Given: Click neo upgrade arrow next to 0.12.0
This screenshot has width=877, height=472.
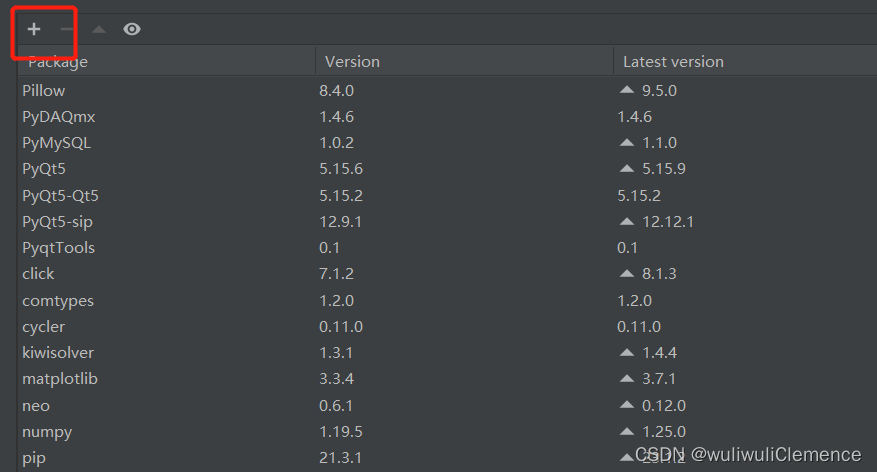Looking at the screenshot, I should 627,404.
